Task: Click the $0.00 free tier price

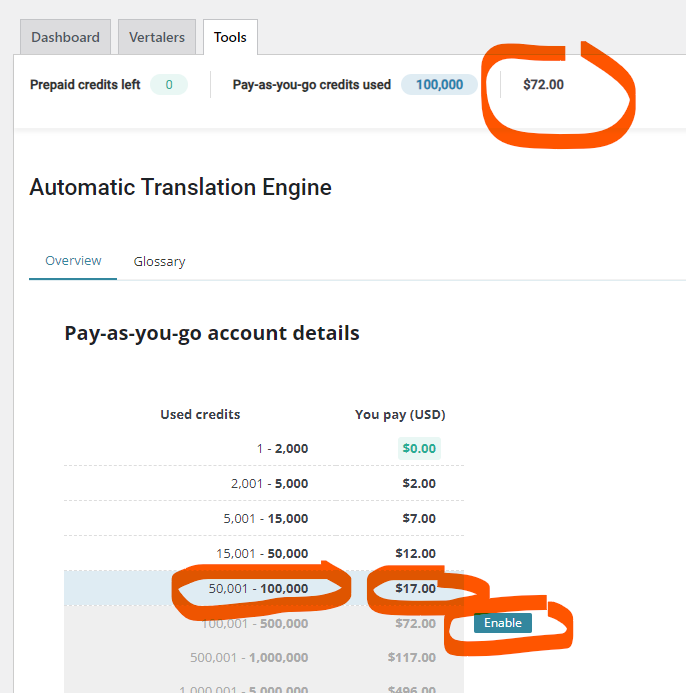Action: pyautogui.click(x=419, y=448)
